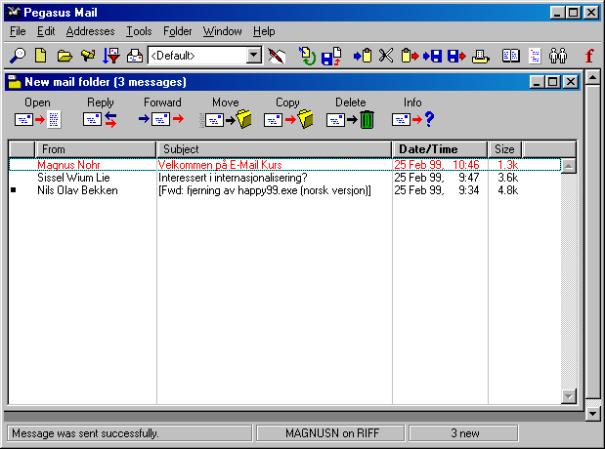Sort by the Date/Time column header
Image resolution: width=605 pixels, height=449 pixels.
pos(440,149)
